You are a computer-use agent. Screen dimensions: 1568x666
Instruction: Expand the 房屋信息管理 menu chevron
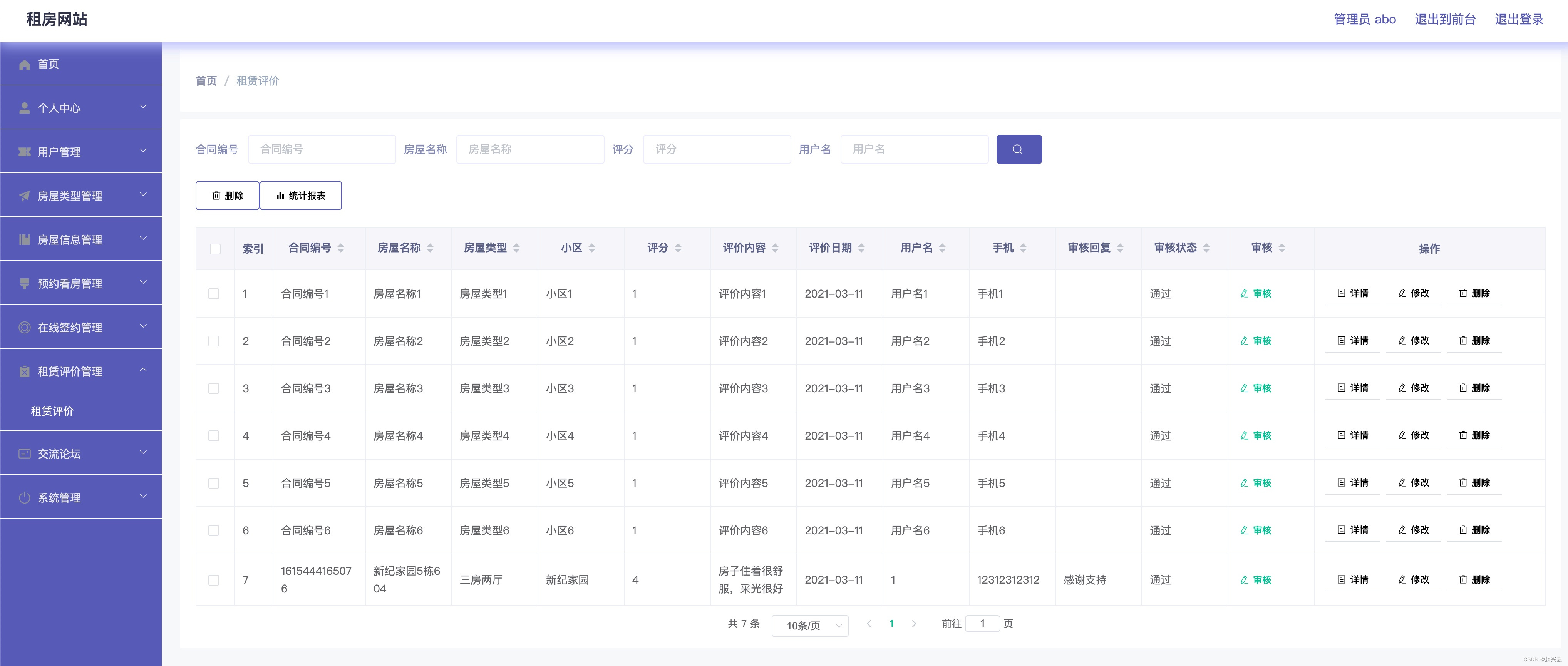(x=143, y=238)
